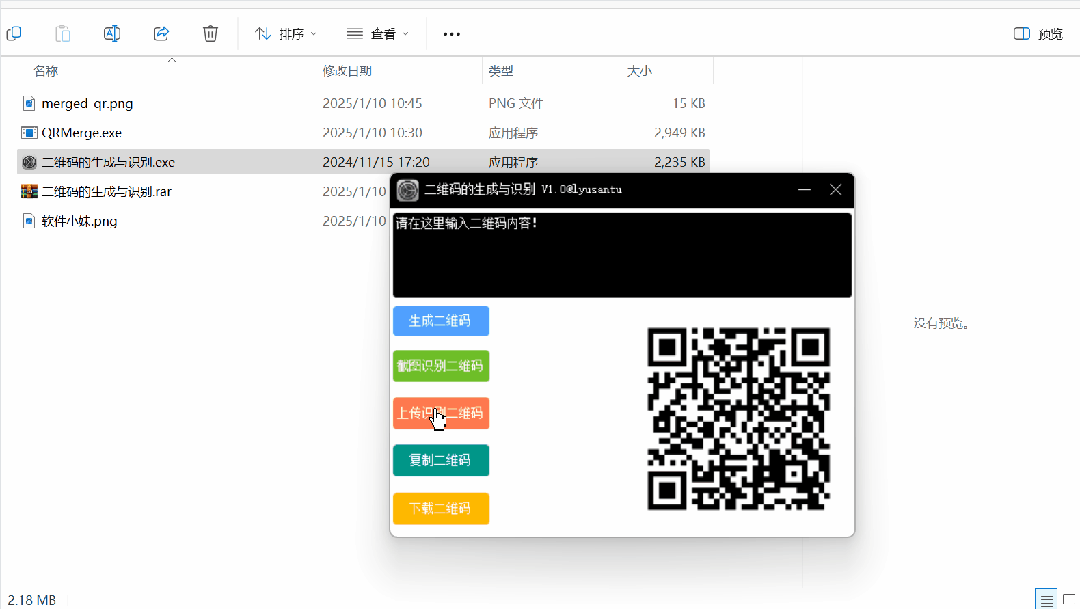Click the 生成二维码 generate button
This screenshot has height=609, width=1080.
(x=440, y=321)
